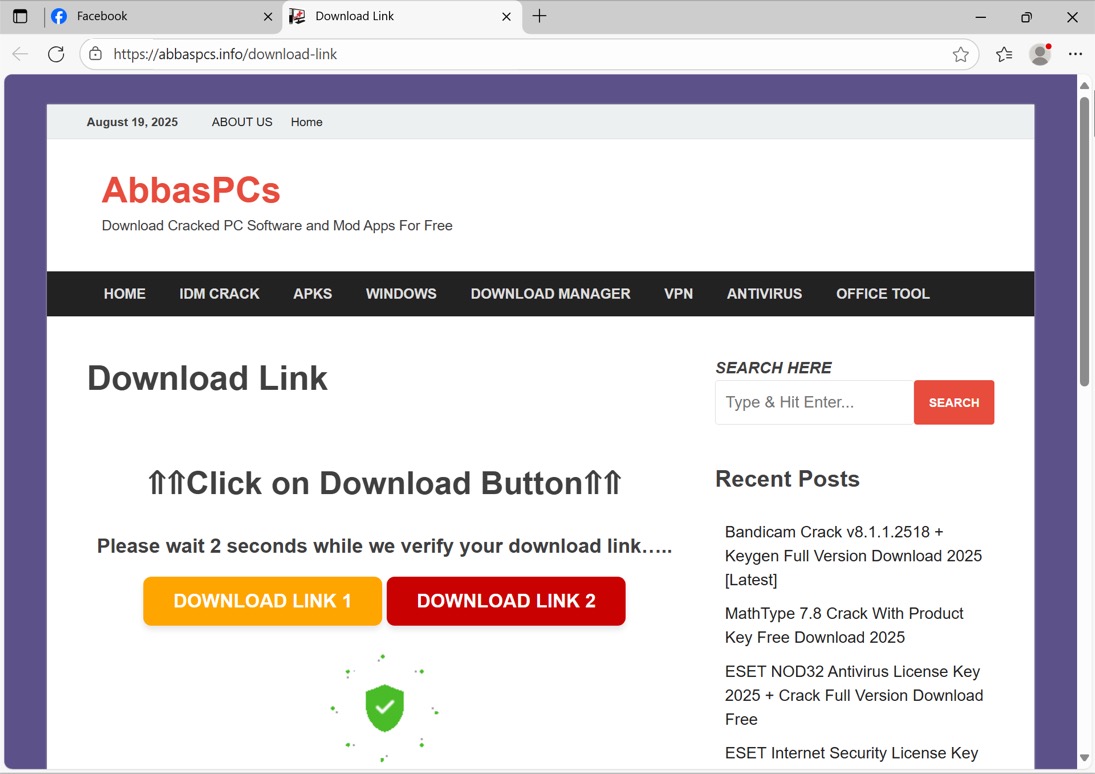Click the orange DOWNLOAD LINK 1 button
The height and width of the screenshot is (774, 1095).
click(x=262, y=601)
